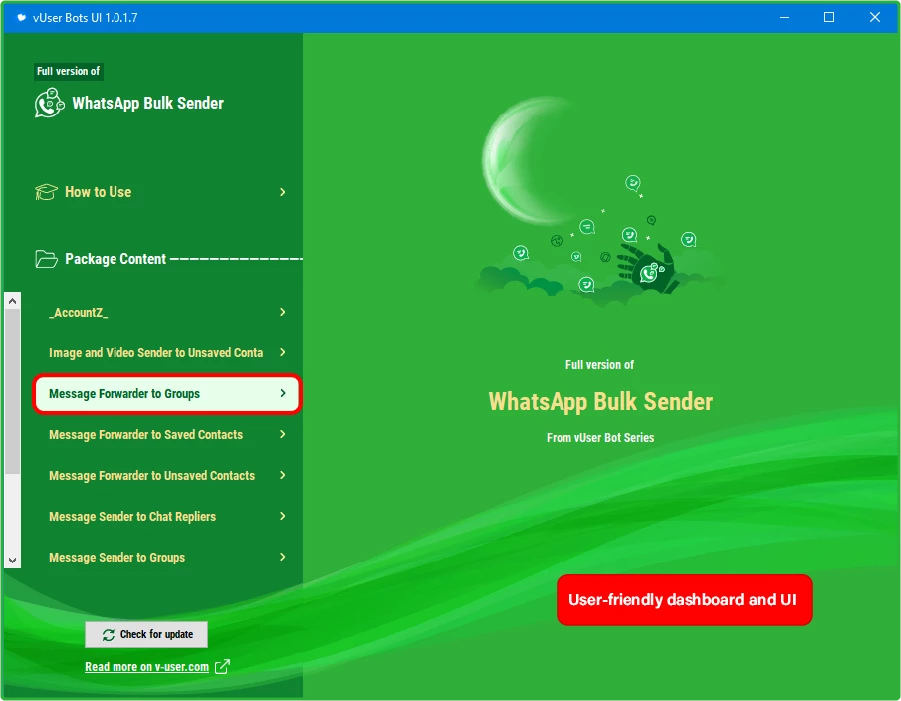Expand Message Forwarder to Groups chevron
The image size is (901, 701).
[x=282, y=393]
